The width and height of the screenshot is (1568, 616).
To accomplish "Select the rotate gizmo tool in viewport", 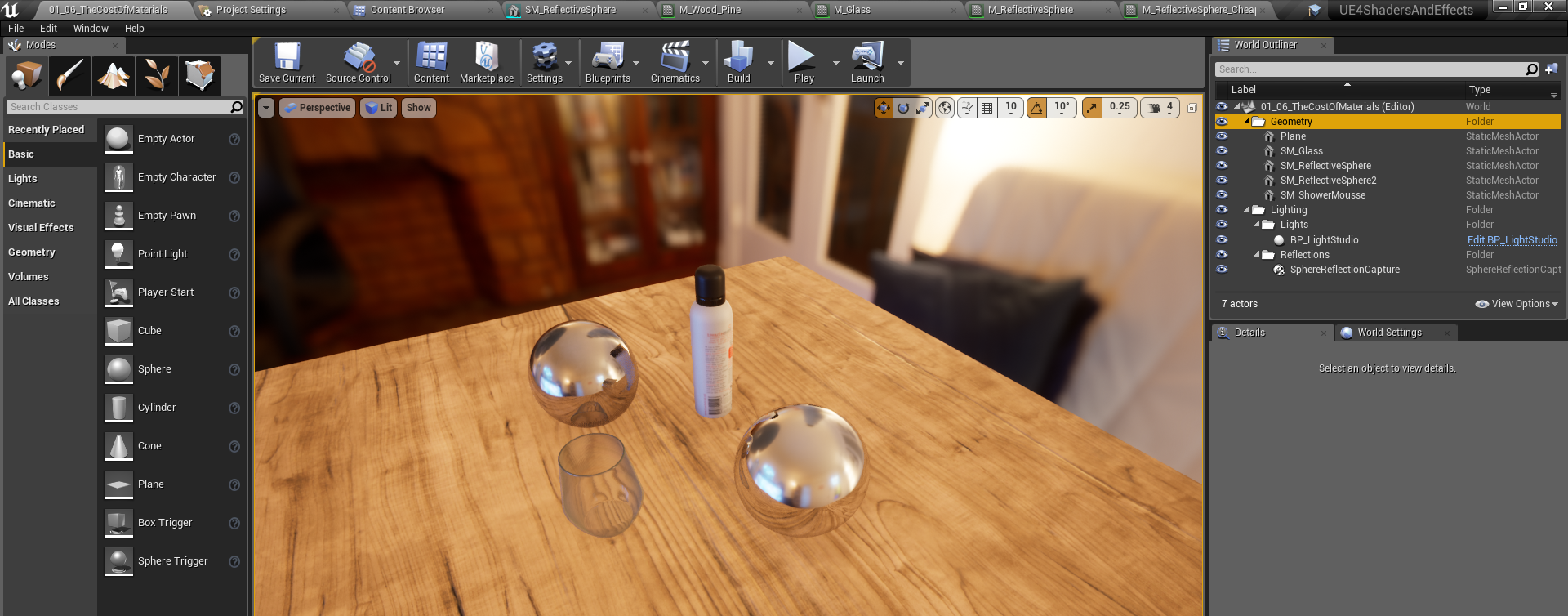I will click(903, 108).
